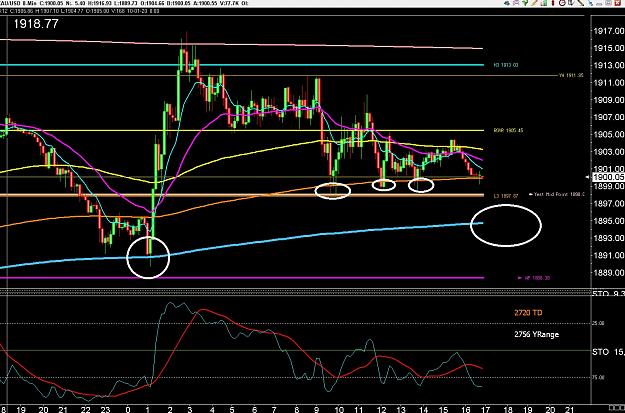Click the red clock icon in toolbar

click(x=562, y=3)
